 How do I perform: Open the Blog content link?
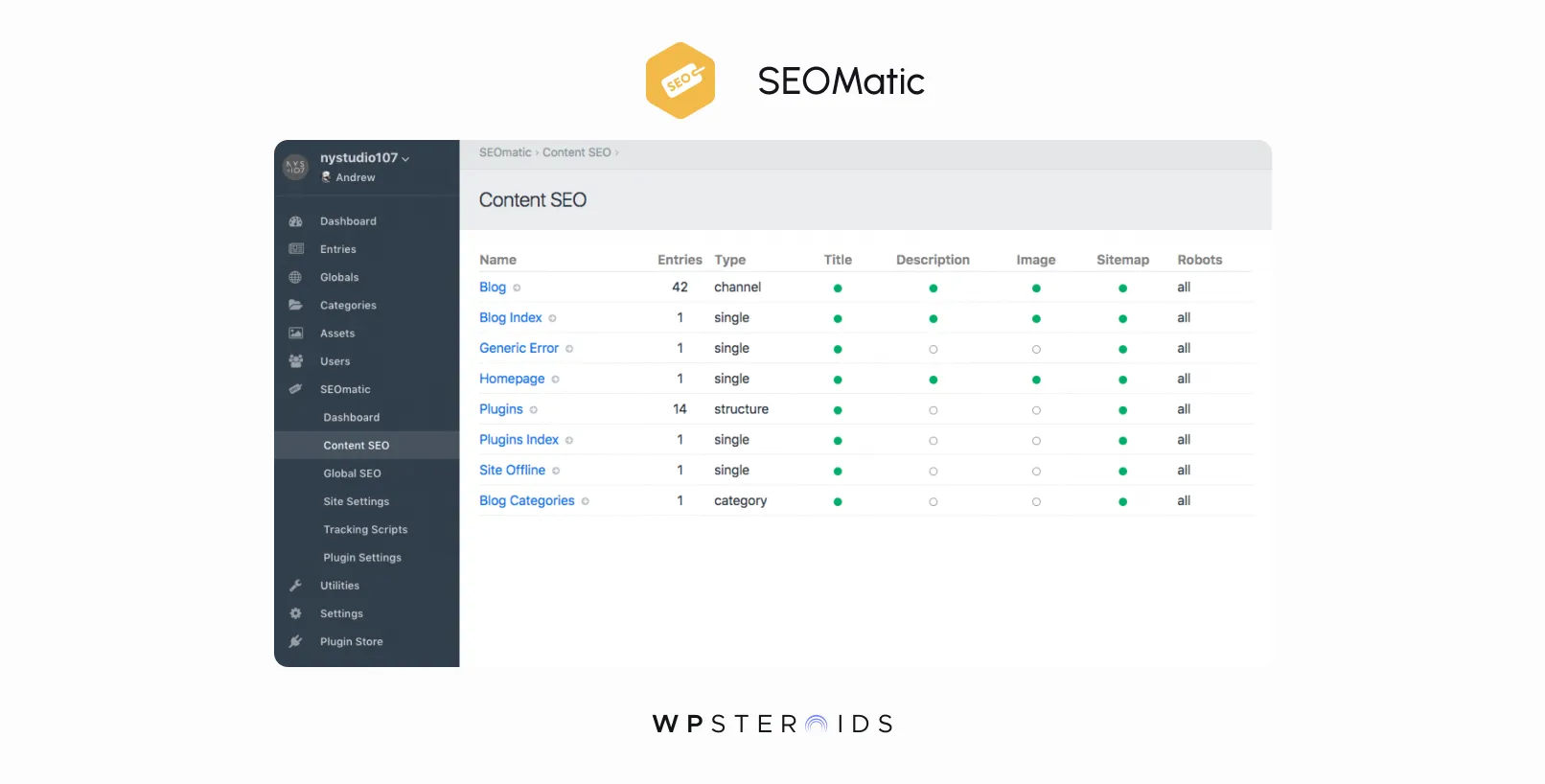(493, 288)
